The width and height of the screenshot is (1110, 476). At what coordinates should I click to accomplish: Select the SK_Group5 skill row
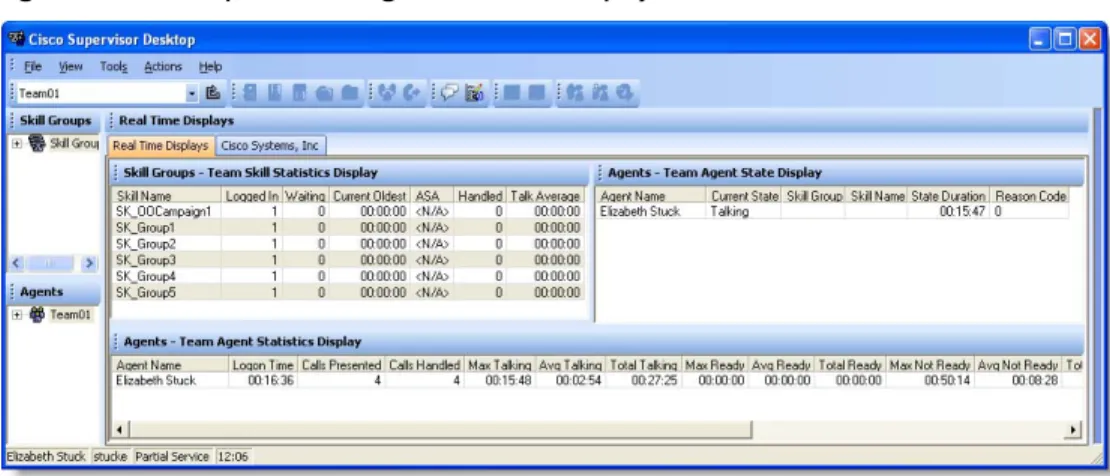[349, 292]
